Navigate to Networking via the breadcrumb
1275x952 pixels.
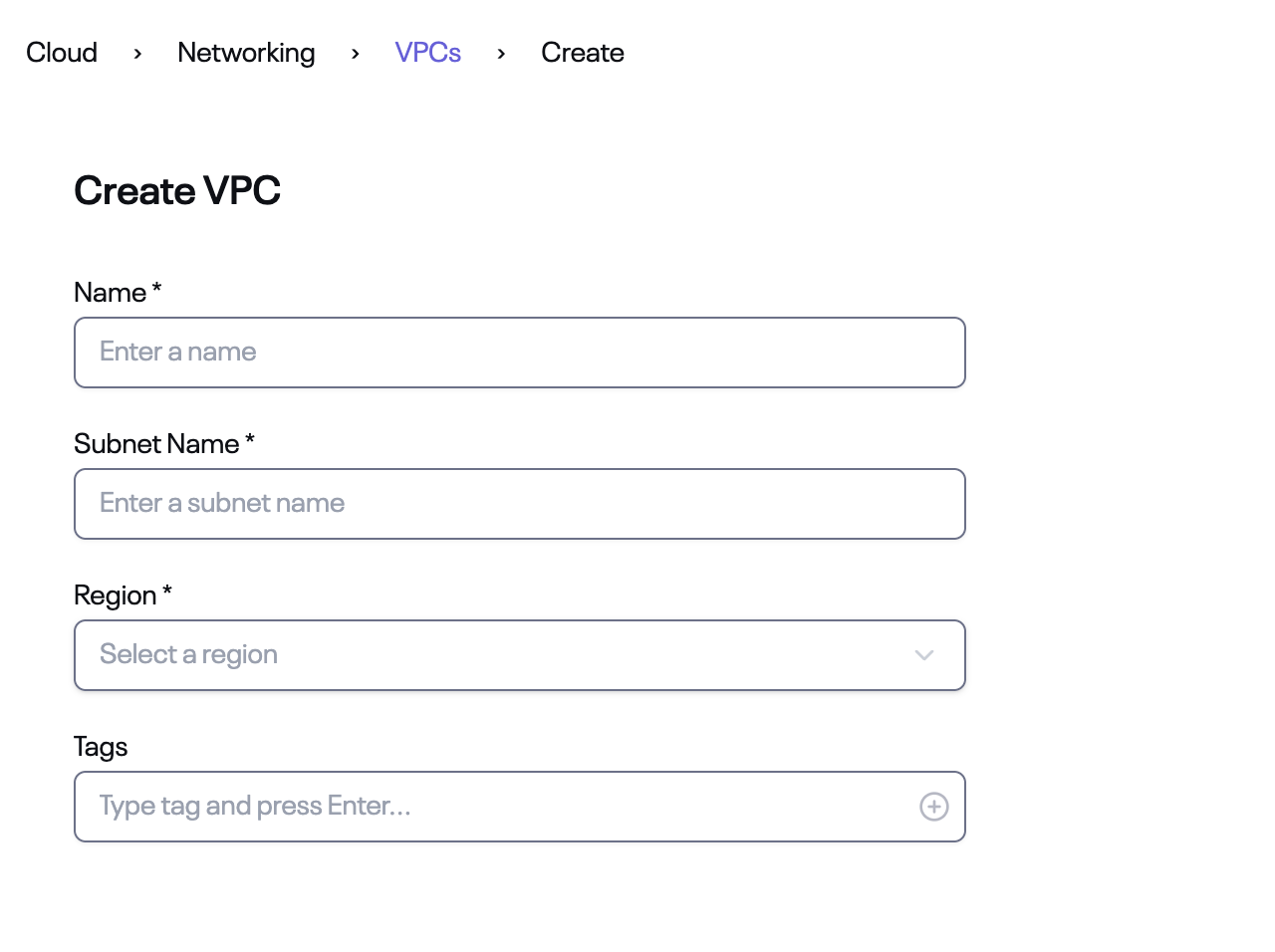[246, 53]
